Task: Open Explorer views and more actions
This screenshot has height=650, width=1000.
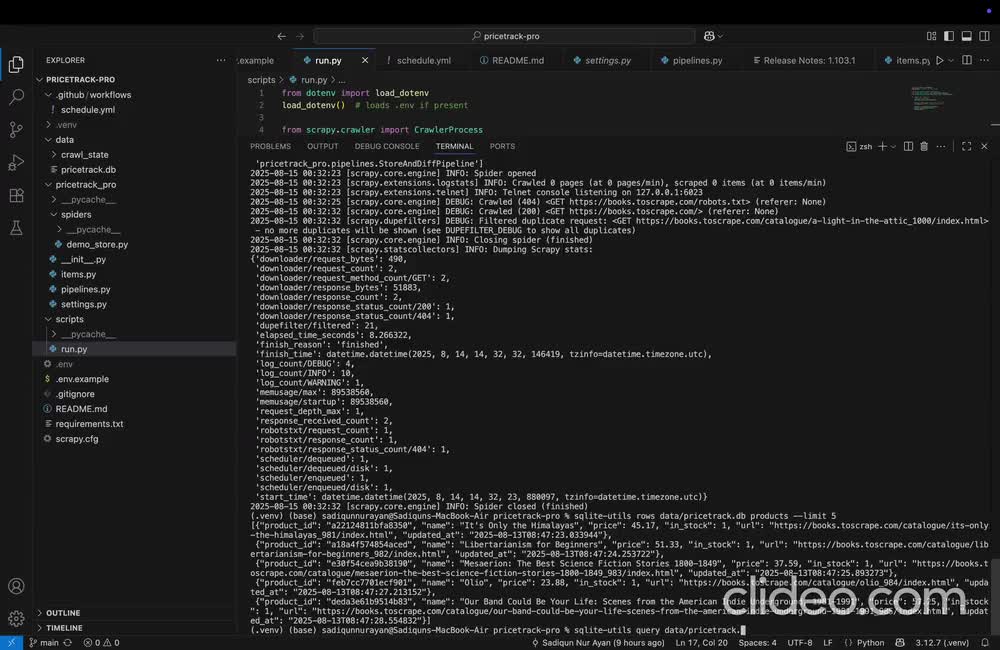Action: (x=221, y=60)
